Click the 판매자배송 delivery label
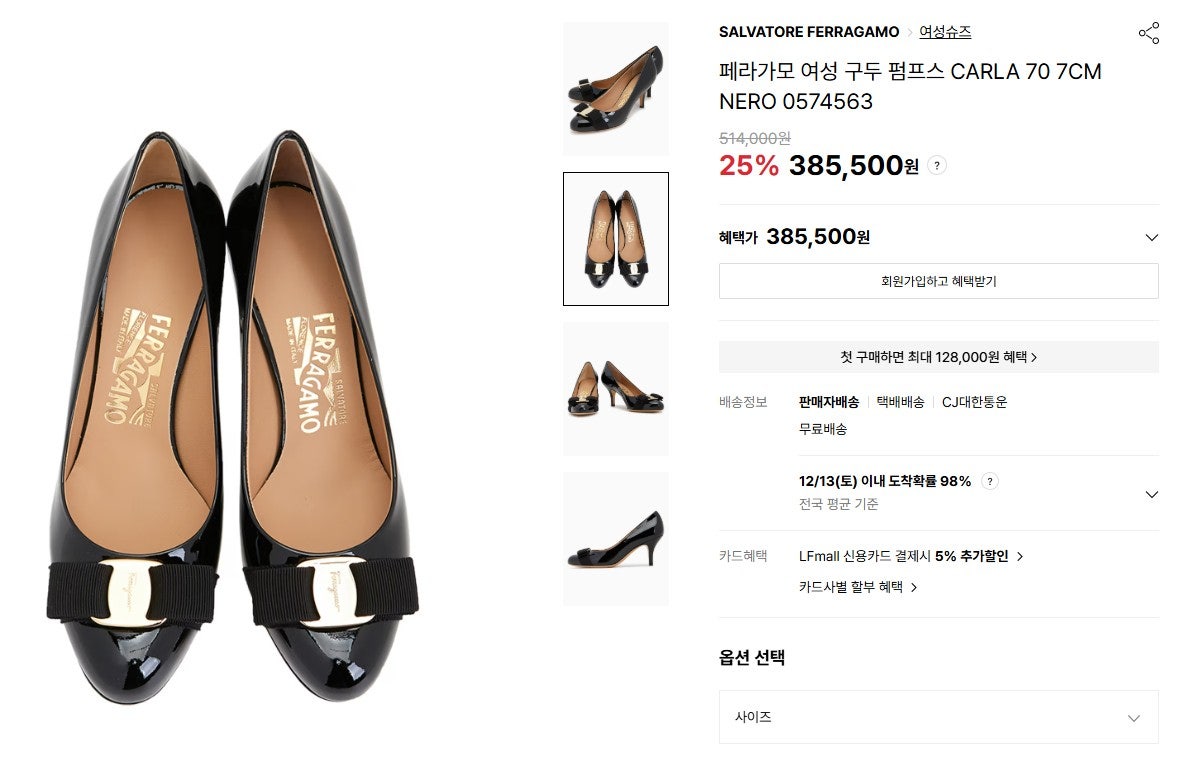The height and width of the screenshot is (765, 1179). pyautogui.click(x=828, y=402)
